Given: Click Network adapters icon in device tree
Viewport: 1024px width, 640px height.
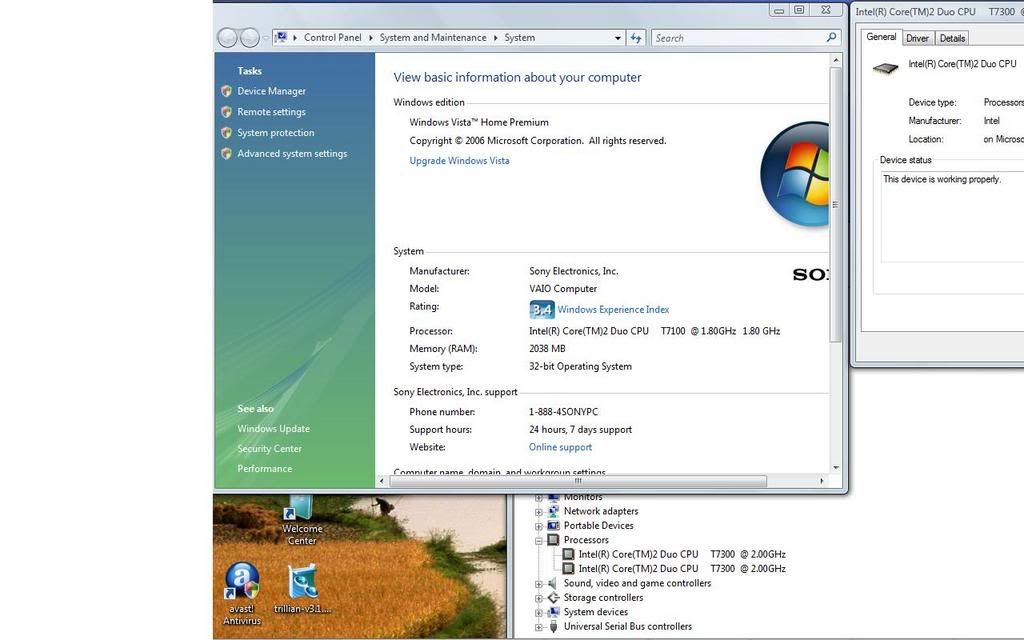Looking at the screenshot, I should [553, 511].
